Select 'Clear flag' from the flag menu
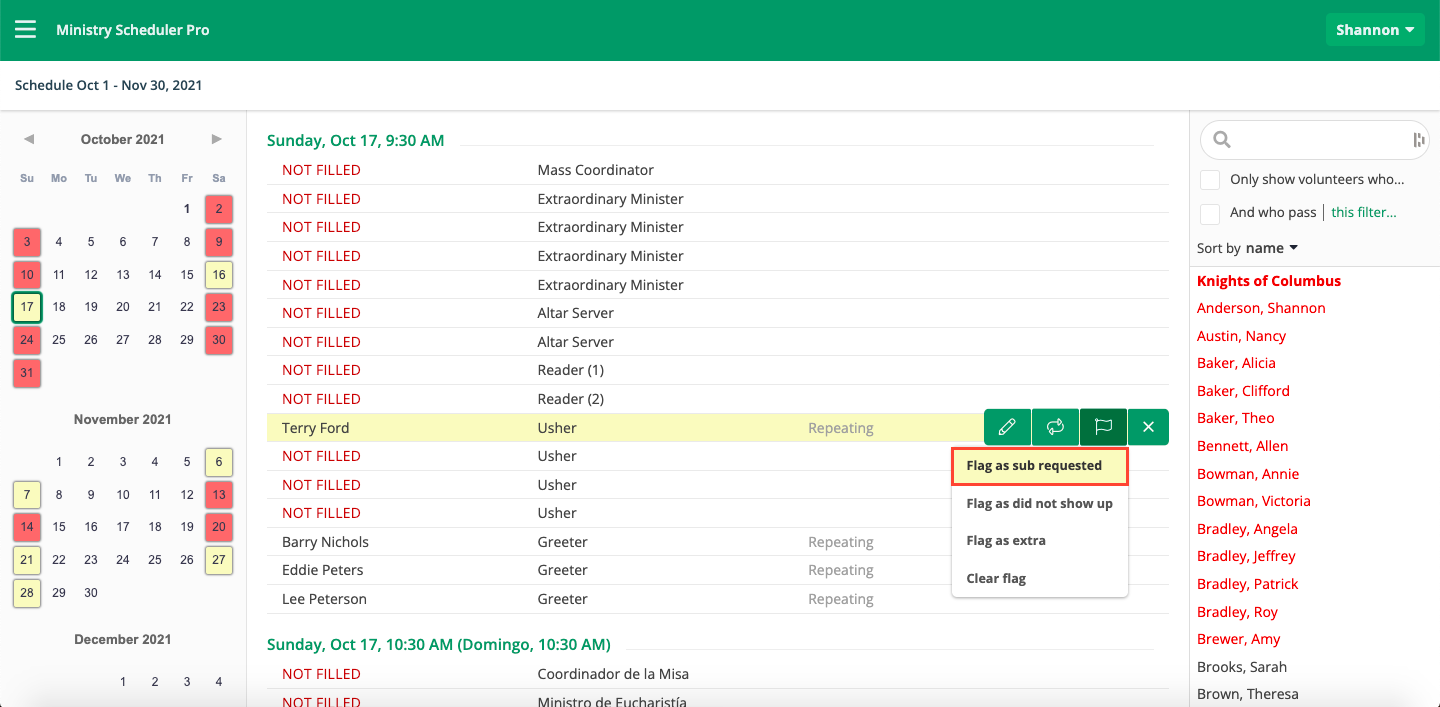Viewport: 1440px width, 707px height. tap(996, 578)
